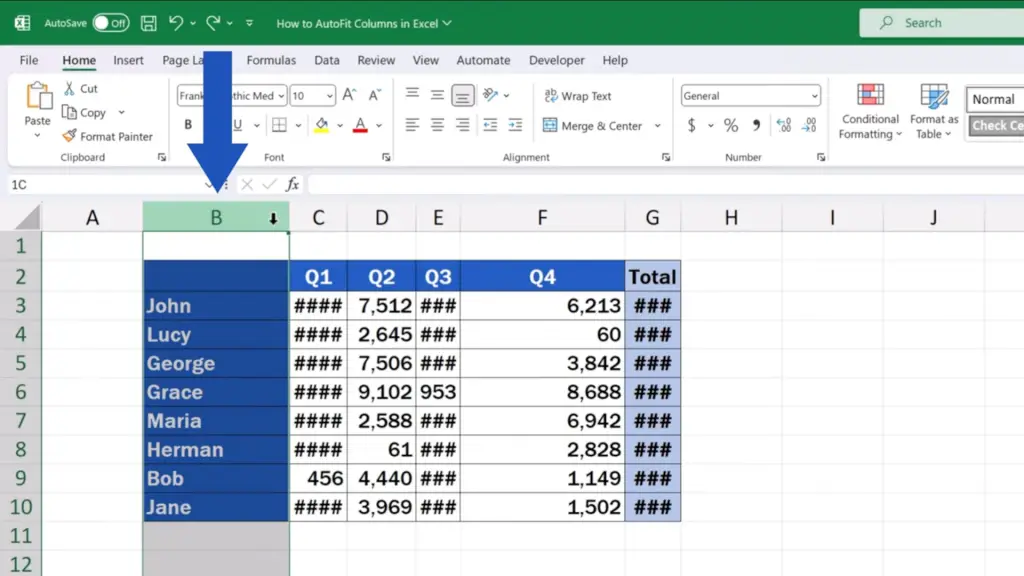Screen dimensions: 1024x576
Task: Apply the Comma Style format
Action: tap(756, 127)
